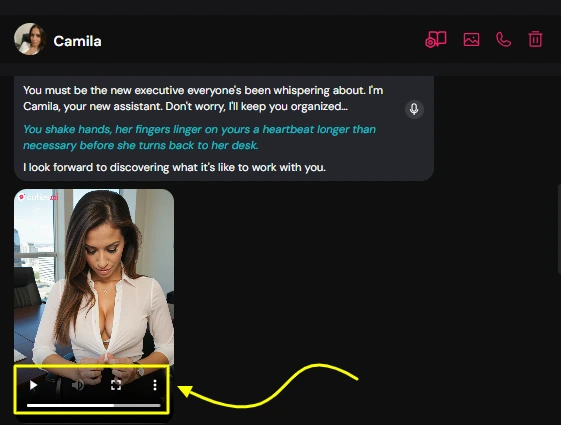
Task: Click the 'You must be the new executive' message
Action: pyautogui.click(x=203, y=98)
